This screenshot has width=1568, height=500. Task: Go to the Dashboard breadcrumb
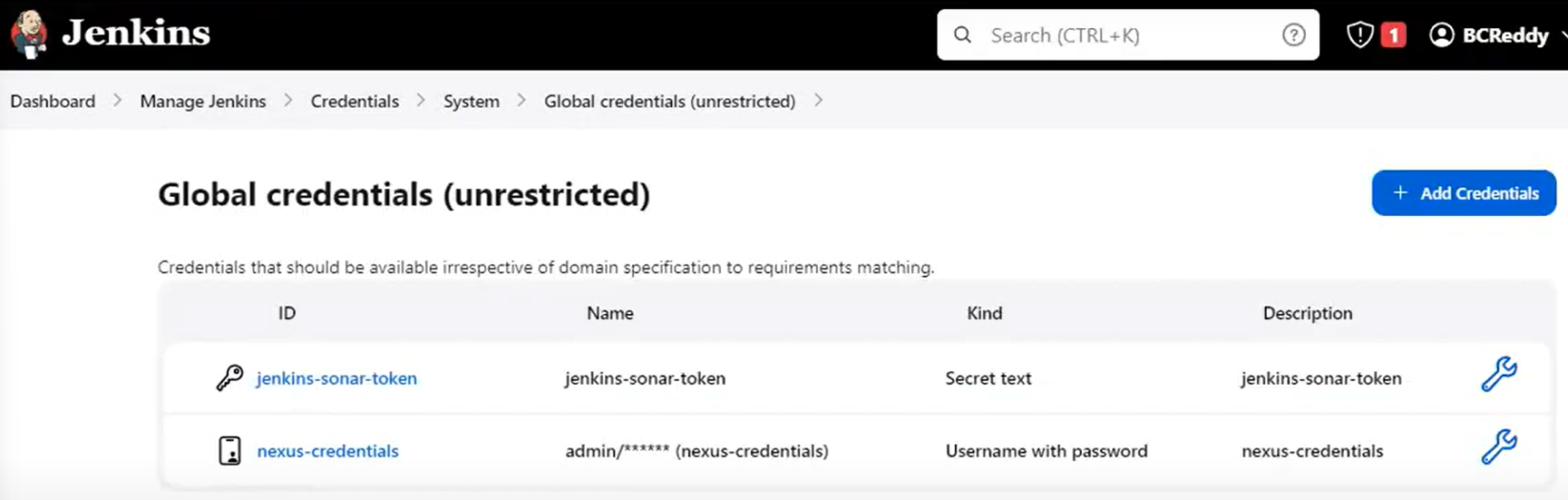[x=53, y=102]
